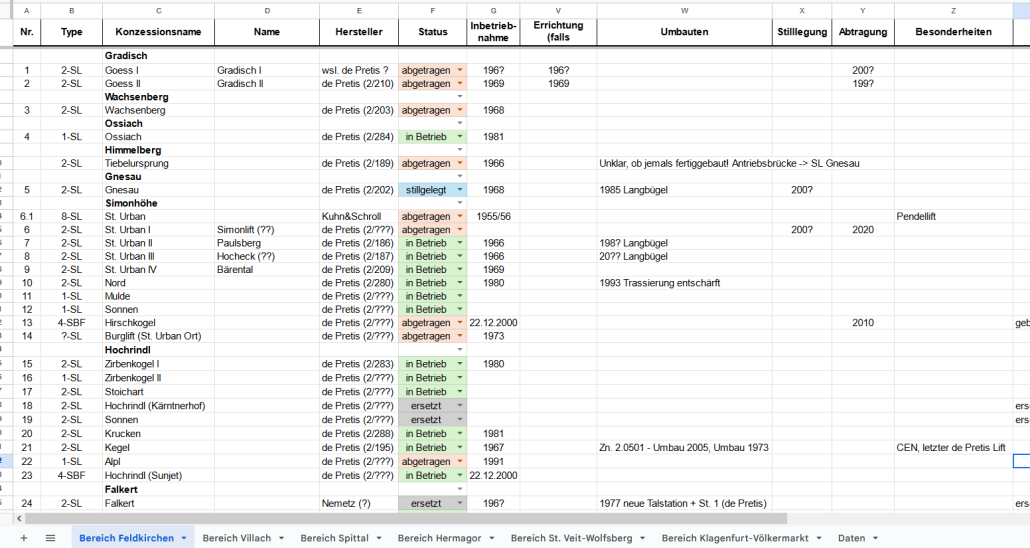The width and height of the screenshot is (1030, 548).
Task: Open empty status dropdown in Simonhöhe row
Action: point(459,203)
